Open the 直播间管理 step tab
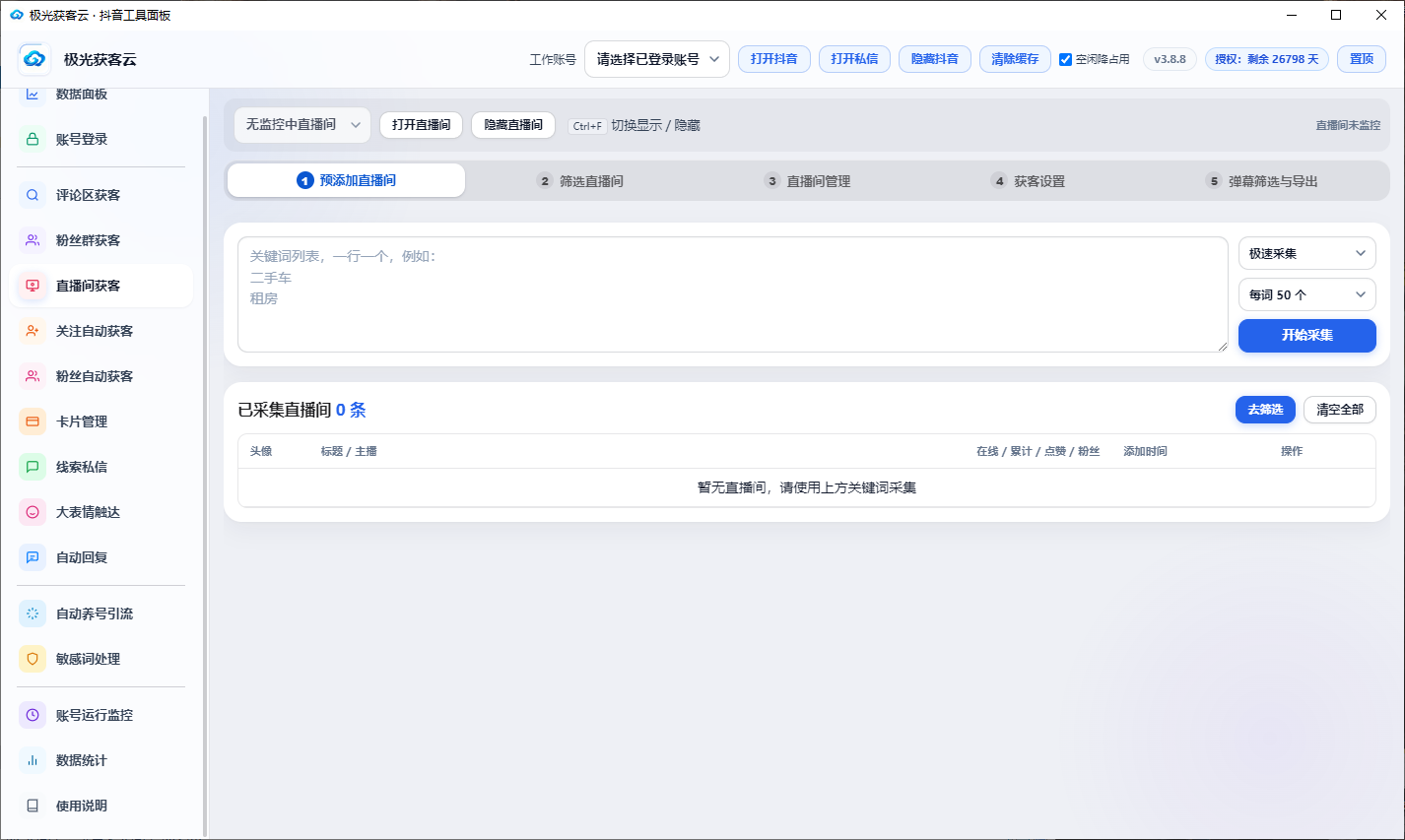The height and width of the screenshot is (840, 1405). coord(807,181)
